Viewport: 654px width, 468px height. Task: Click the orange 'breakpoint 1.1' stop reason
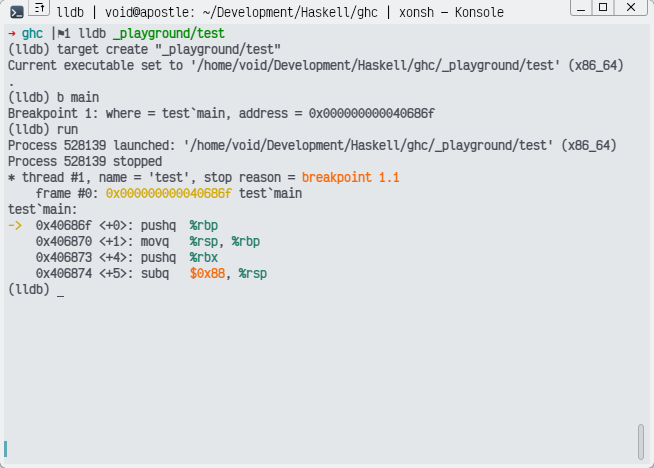[x=349, y=177]
